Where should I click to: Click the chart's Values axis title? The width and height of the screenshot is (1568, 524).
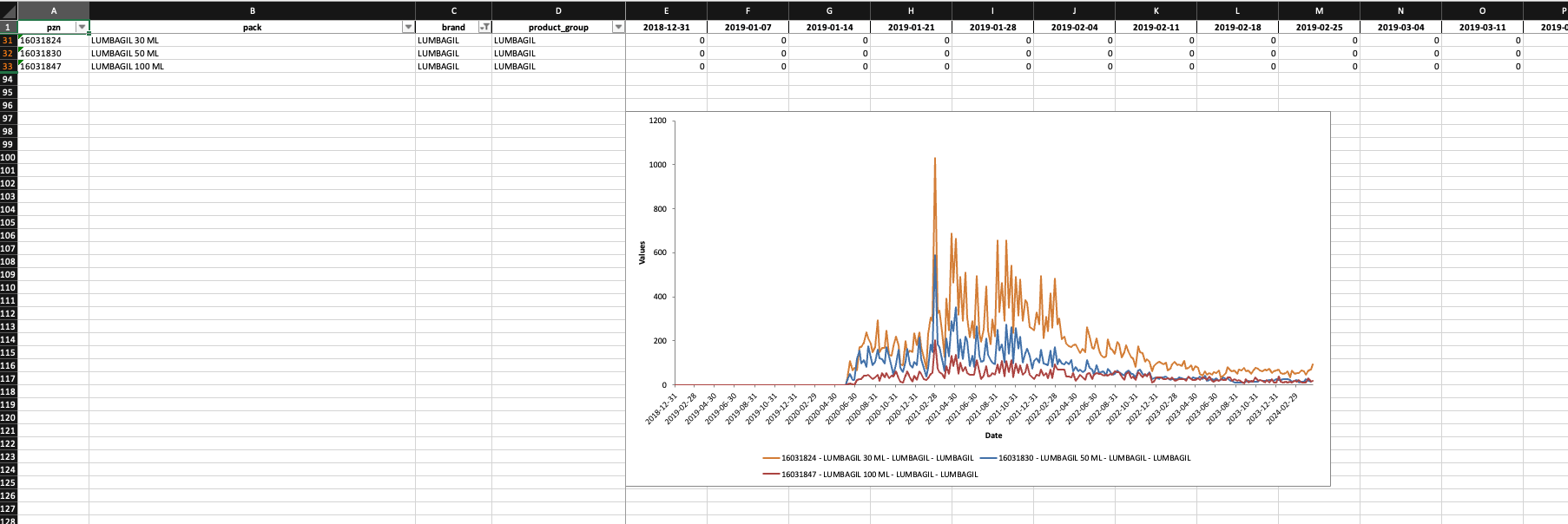tap(642, 252)
